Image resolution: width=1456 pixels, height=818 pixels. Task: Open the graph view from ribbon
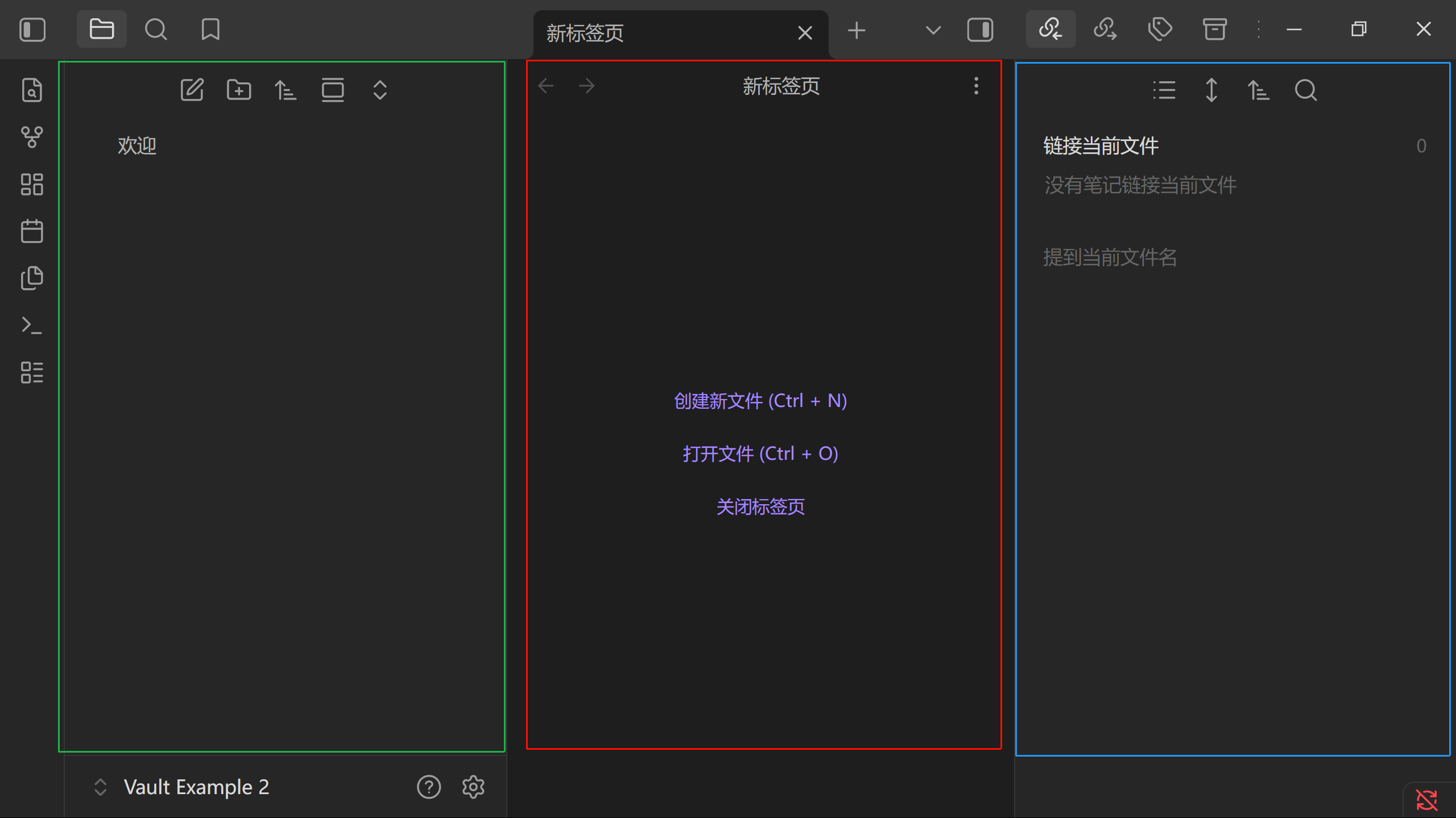pos(32,137)
